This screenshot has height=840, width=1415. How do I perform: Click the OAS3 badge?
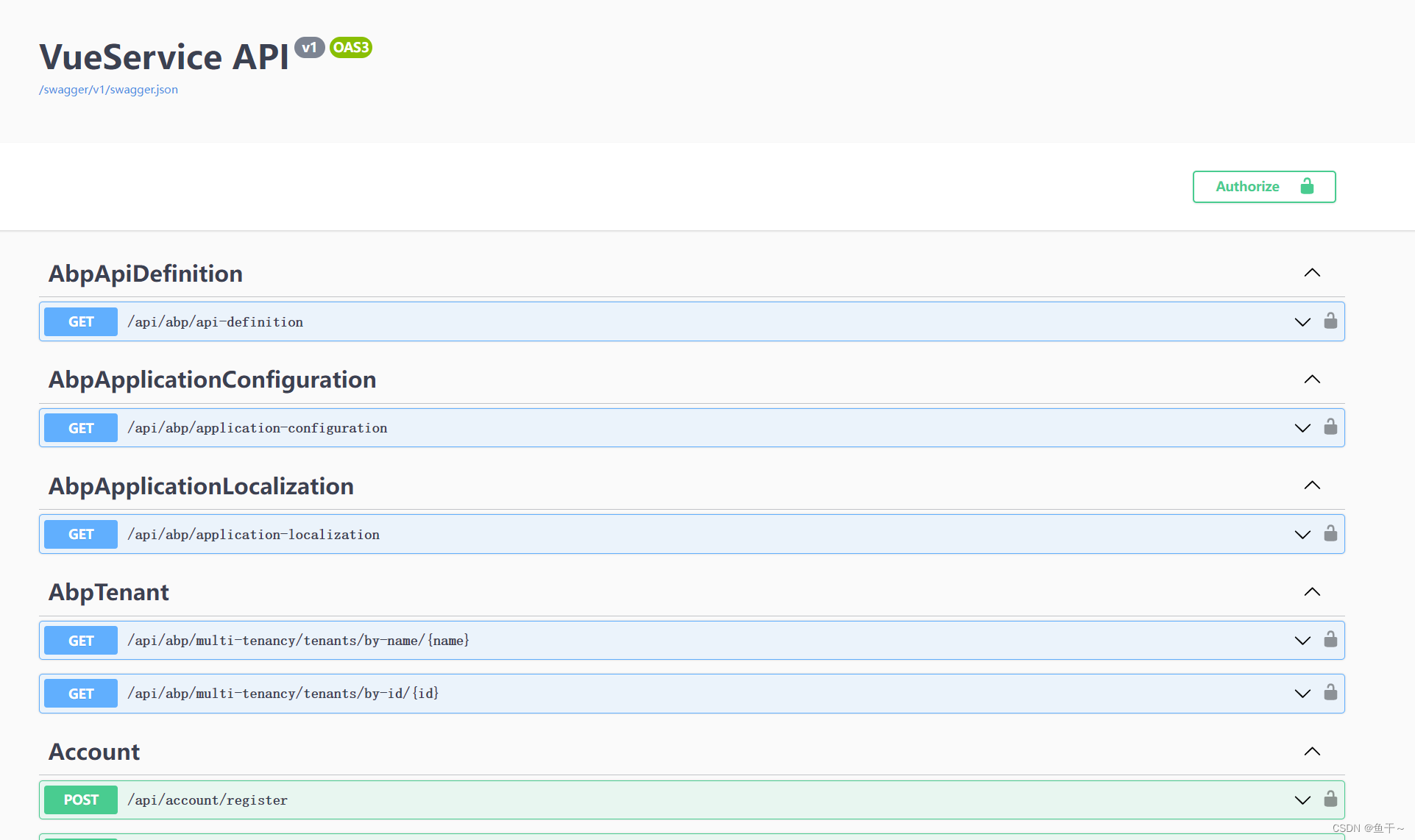351,48
